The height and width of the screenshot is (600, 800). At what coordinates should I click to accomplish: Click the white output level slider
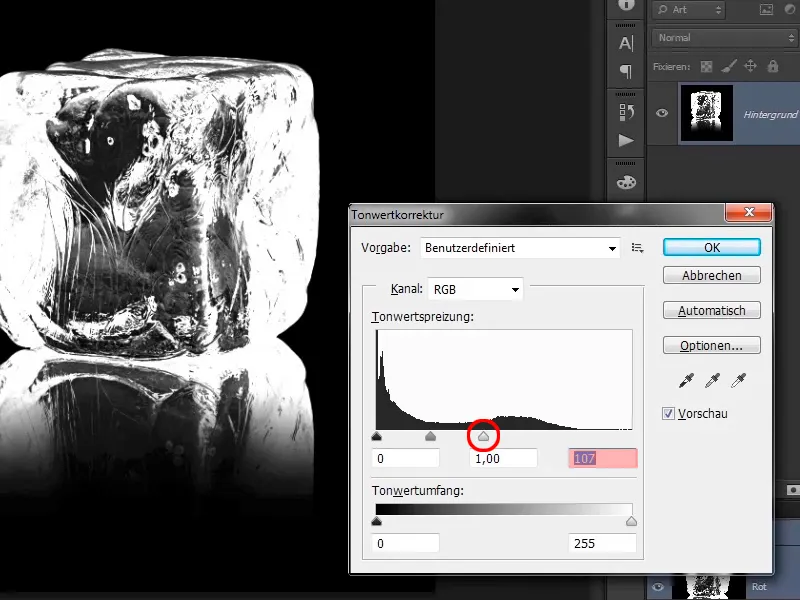click(631, 521)
